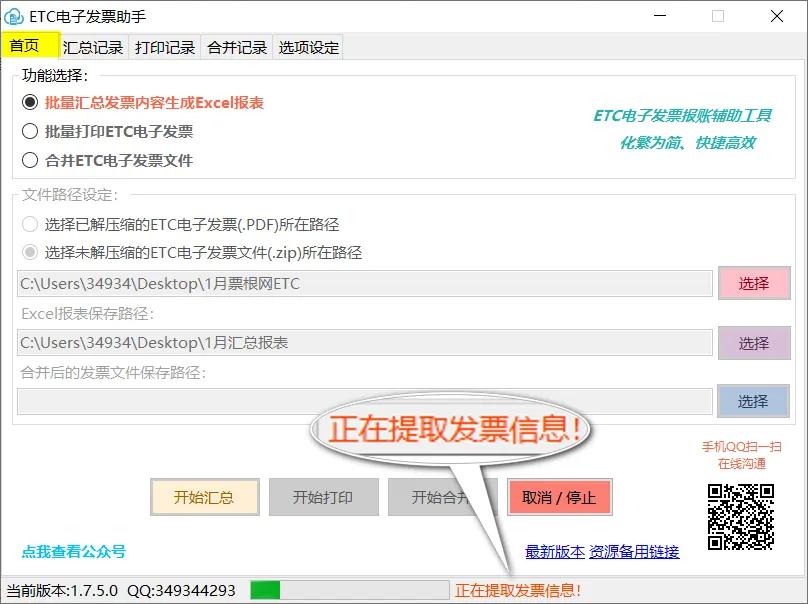Click the 开始打印 button
The image size is (808, 604).
(324, 497)
